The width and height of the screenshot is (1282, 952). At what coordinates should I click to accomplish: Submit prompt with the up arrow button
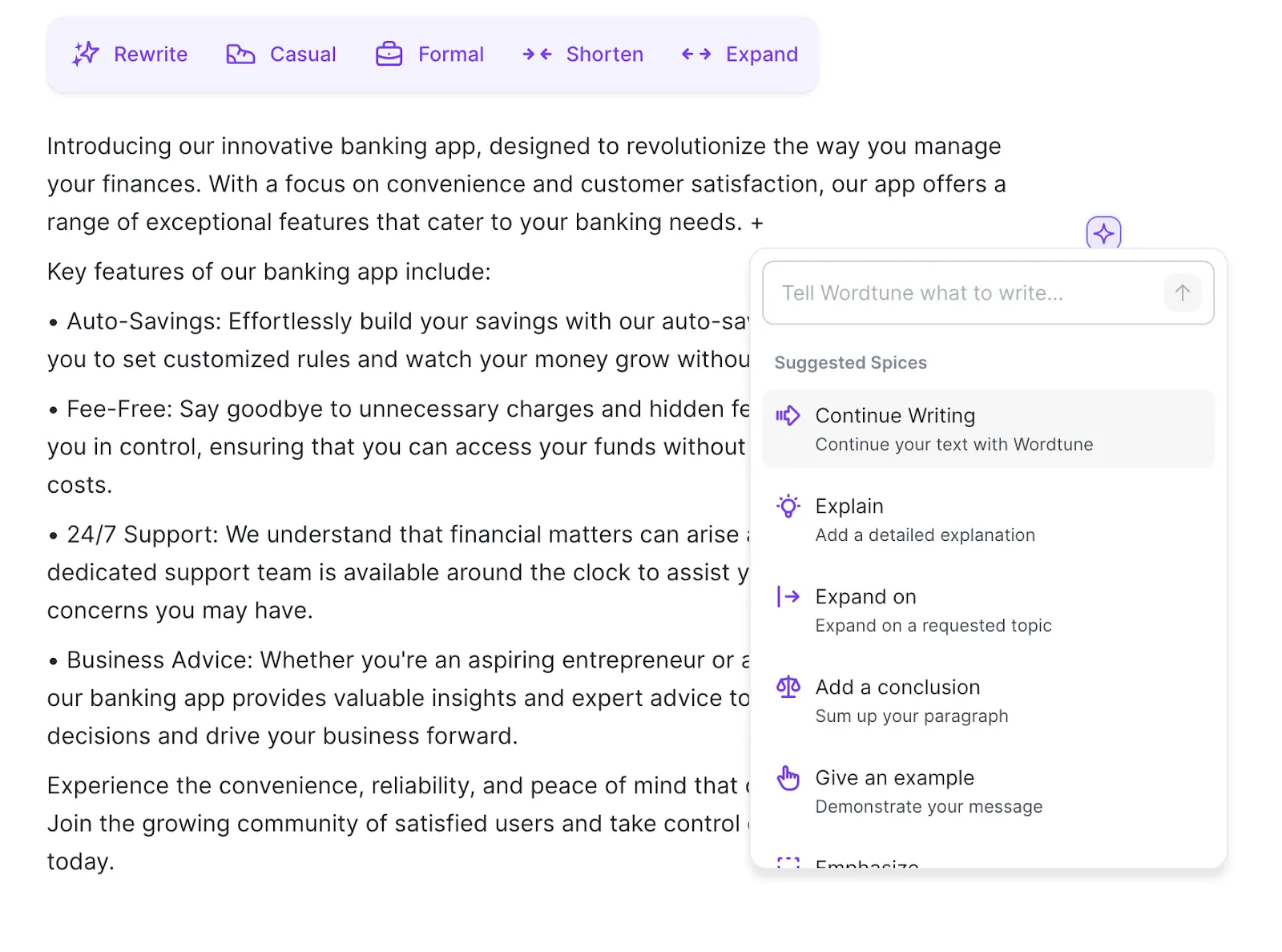1182,292
